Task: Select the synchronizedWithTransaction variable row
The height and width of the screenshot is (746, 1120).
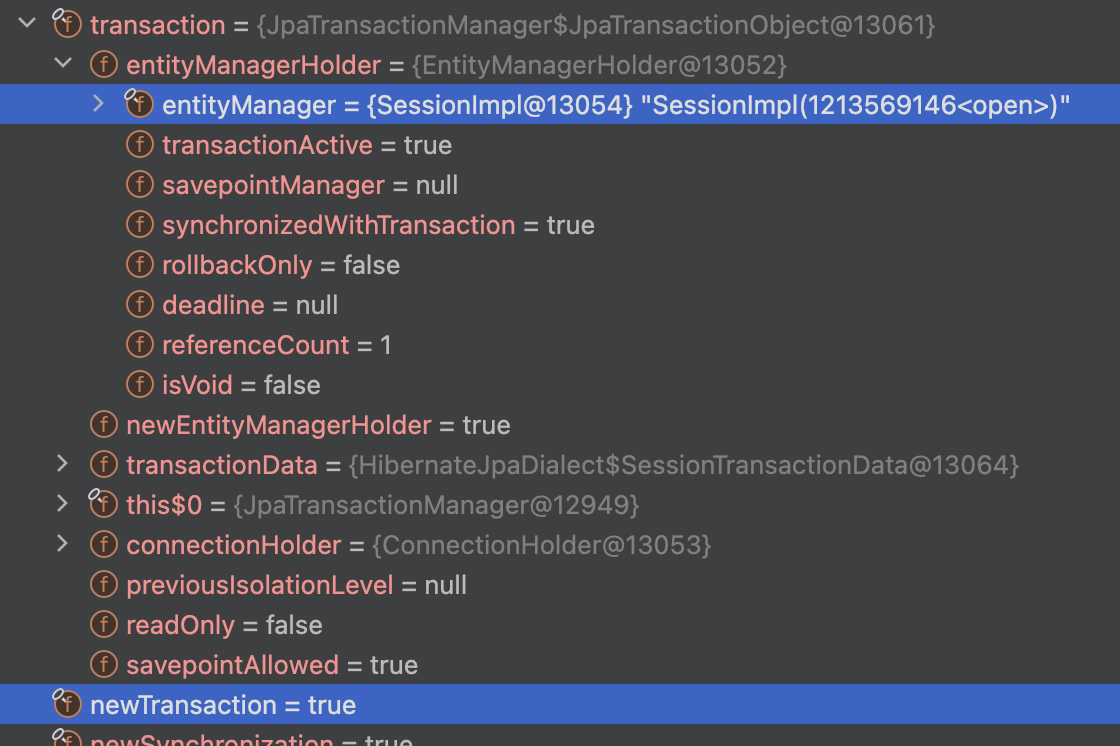Action: (x=338, y=225)
